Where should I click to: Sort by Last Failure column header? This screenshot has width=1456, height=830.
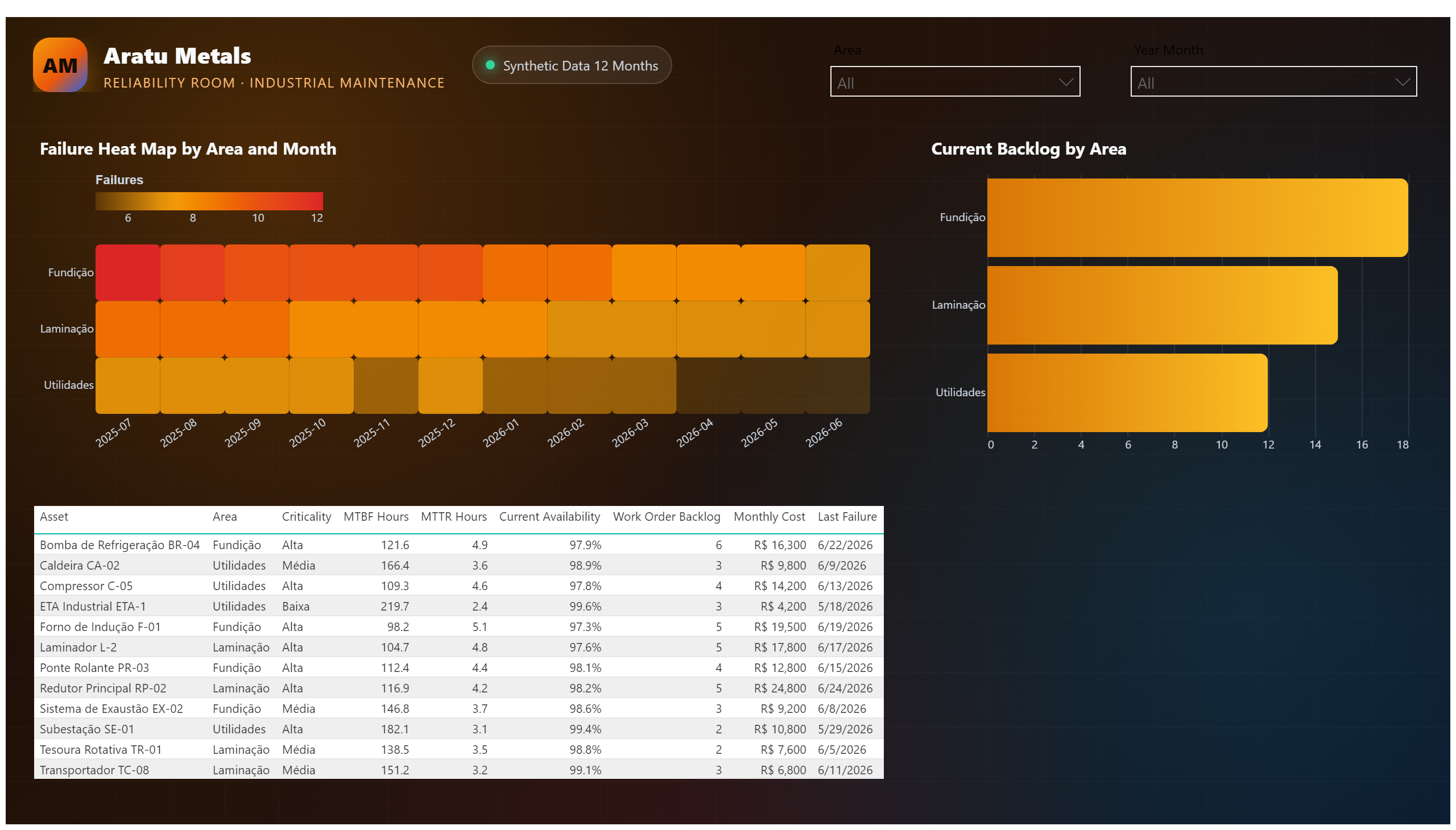point(847,516)
